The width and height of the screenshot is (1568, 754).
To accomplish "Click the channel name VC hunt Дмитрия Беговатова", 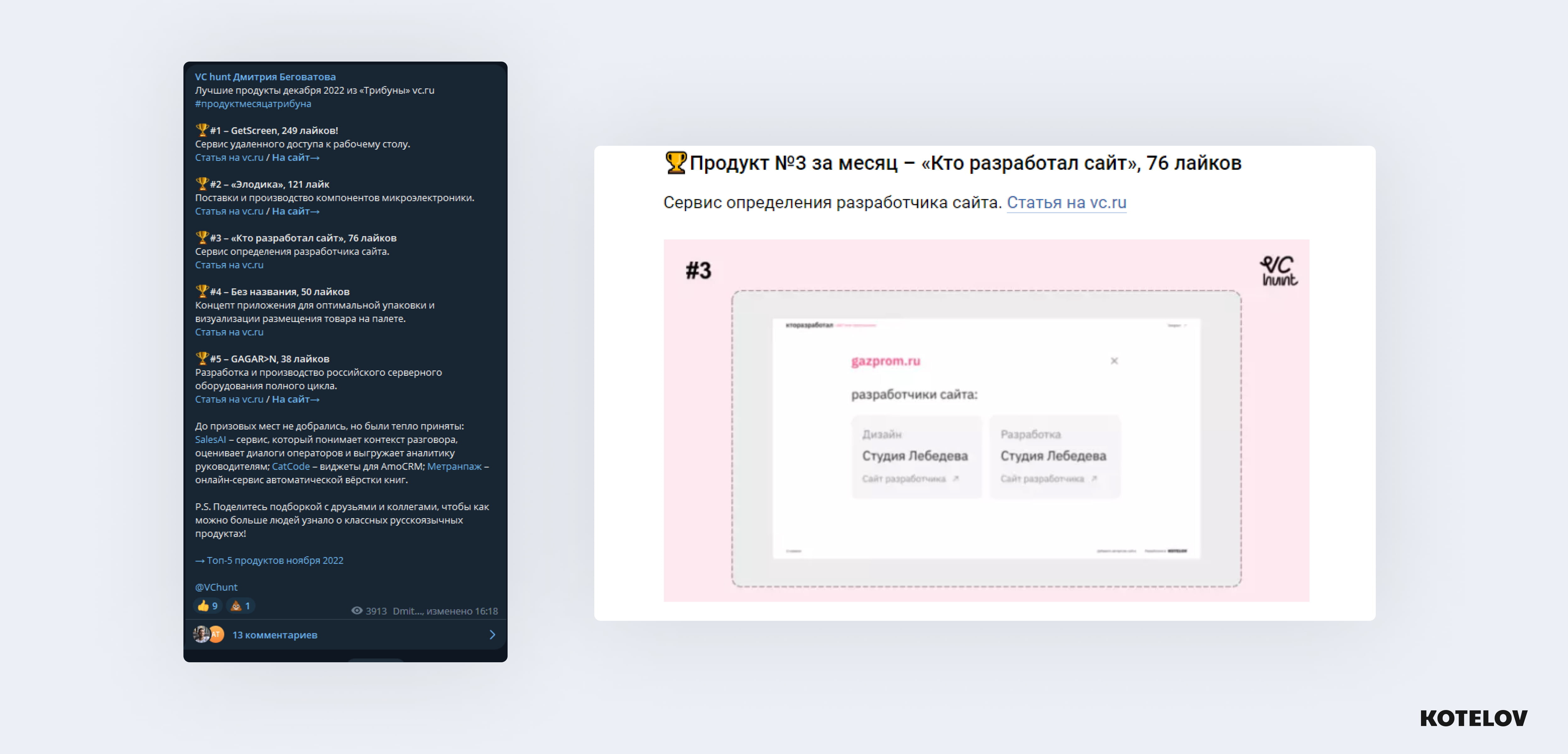I will (265, 77).
